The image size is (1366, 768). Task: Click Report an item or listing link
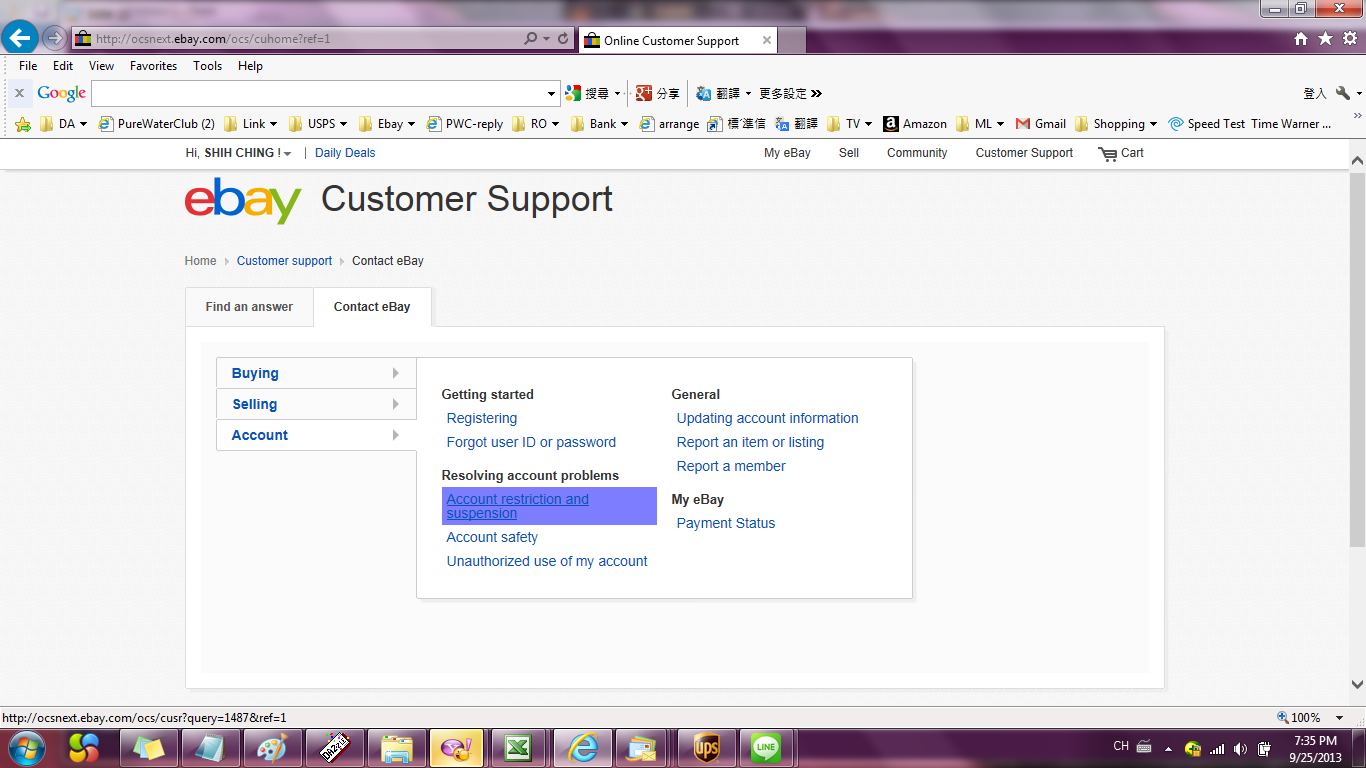[x=751, y=442]
